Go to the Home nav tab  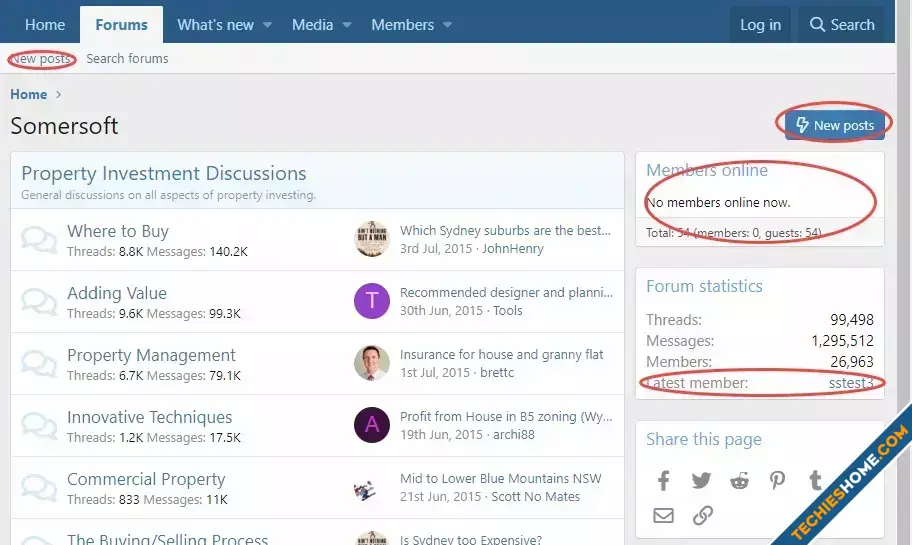(x=45, y=25)
